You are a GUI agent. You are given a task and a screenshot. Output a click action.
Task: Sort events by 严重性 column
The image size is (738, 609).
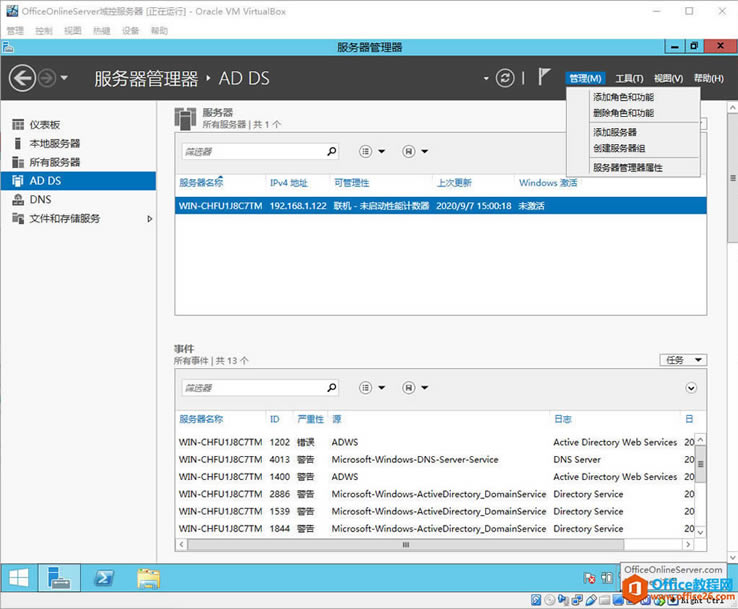point(310,419)
